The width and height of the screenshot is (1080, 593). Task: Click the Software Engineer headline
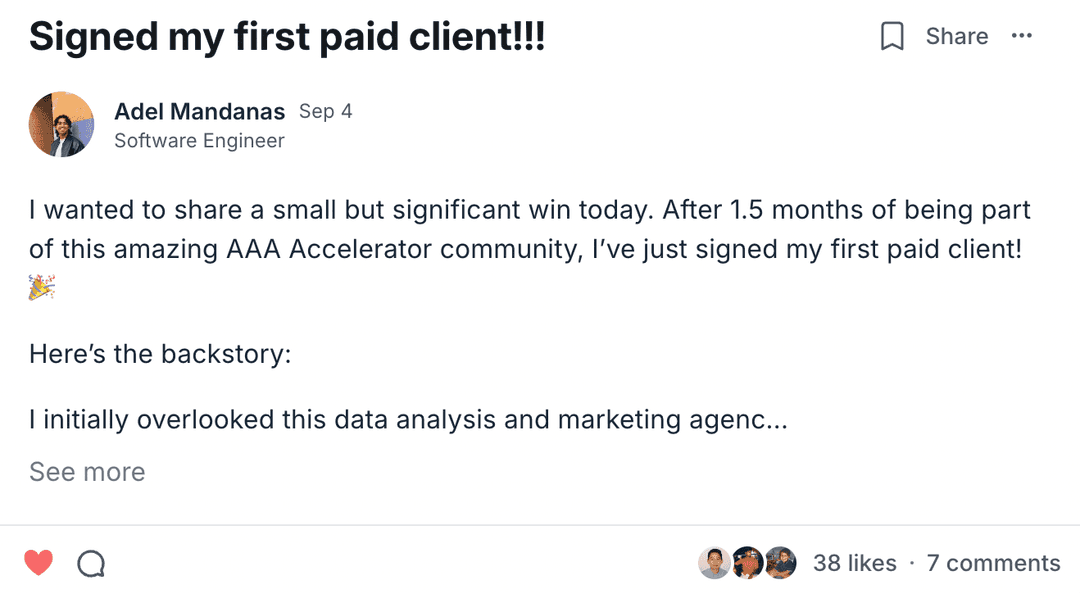click(199, 141)
